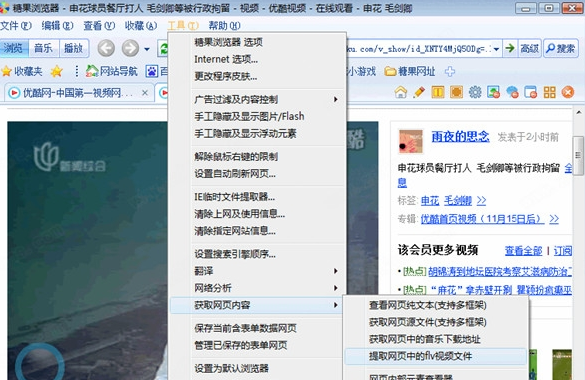Click the block popup window icon
The image size is (585, 380).
[531, 92]
